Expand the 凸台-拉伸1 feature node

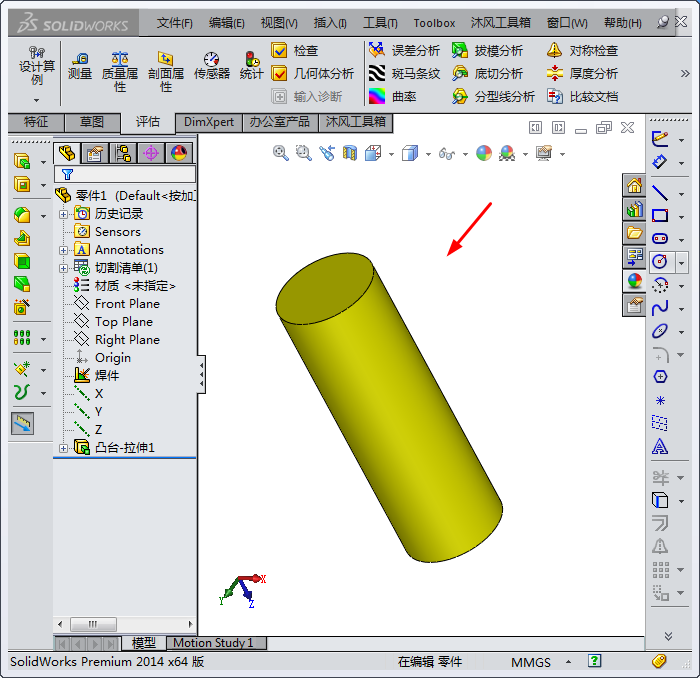(x=64, y=448)
